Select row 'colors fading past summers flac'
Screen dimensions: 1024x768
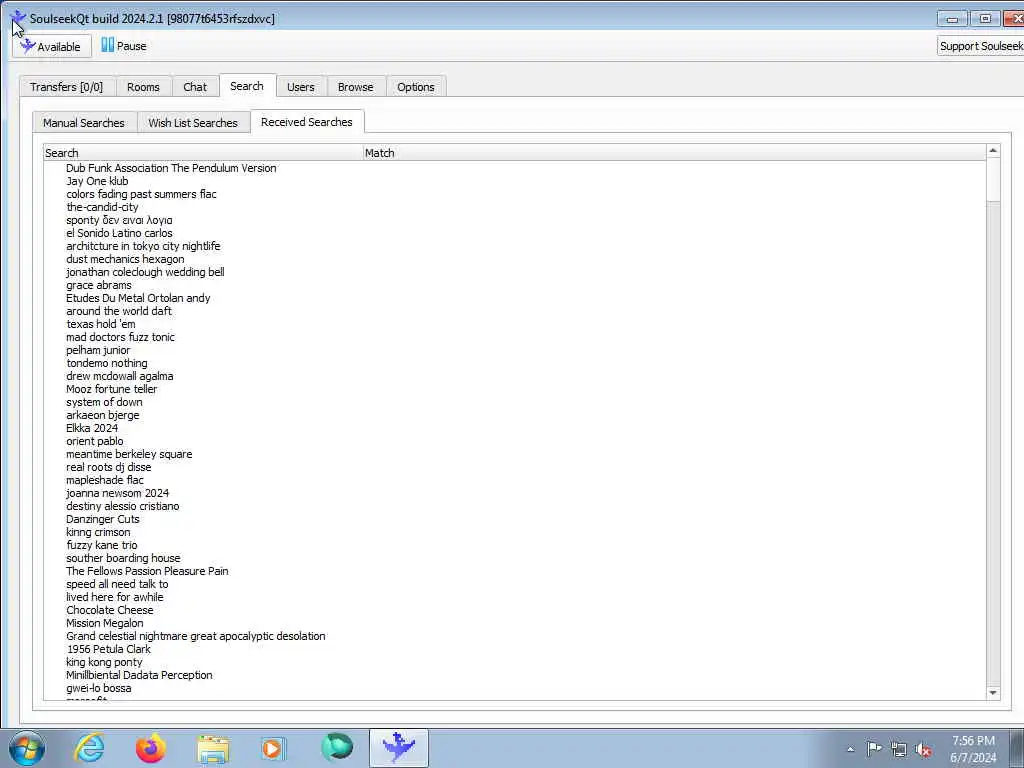141,194
